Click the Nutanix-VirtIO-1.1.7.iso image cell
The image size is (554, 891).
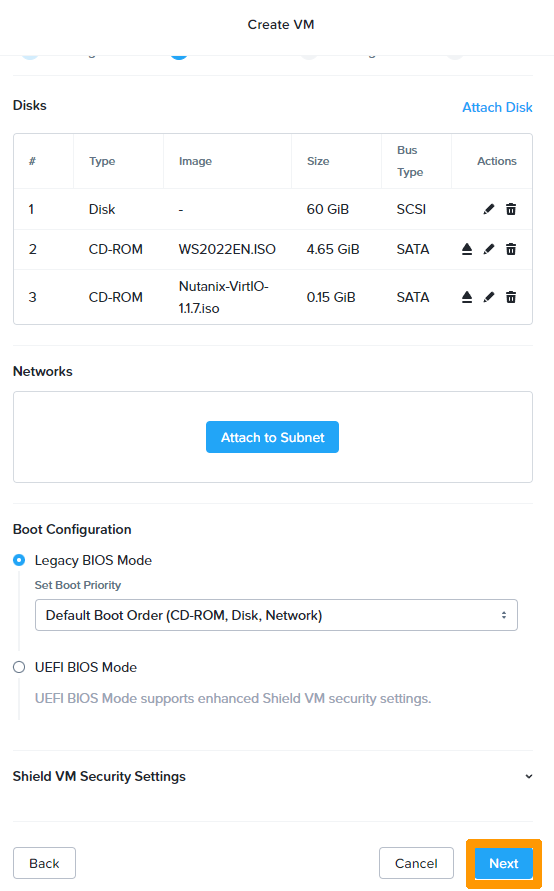coord(223,297)
